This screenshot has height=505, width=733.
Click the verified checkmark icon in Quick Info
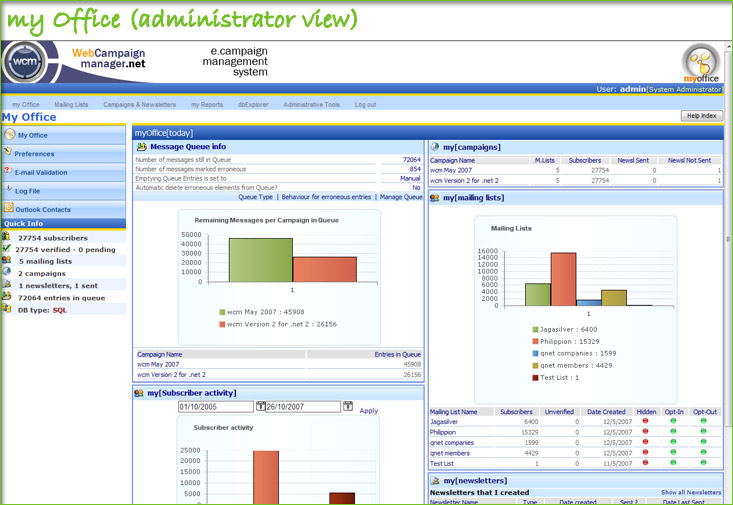6,248
